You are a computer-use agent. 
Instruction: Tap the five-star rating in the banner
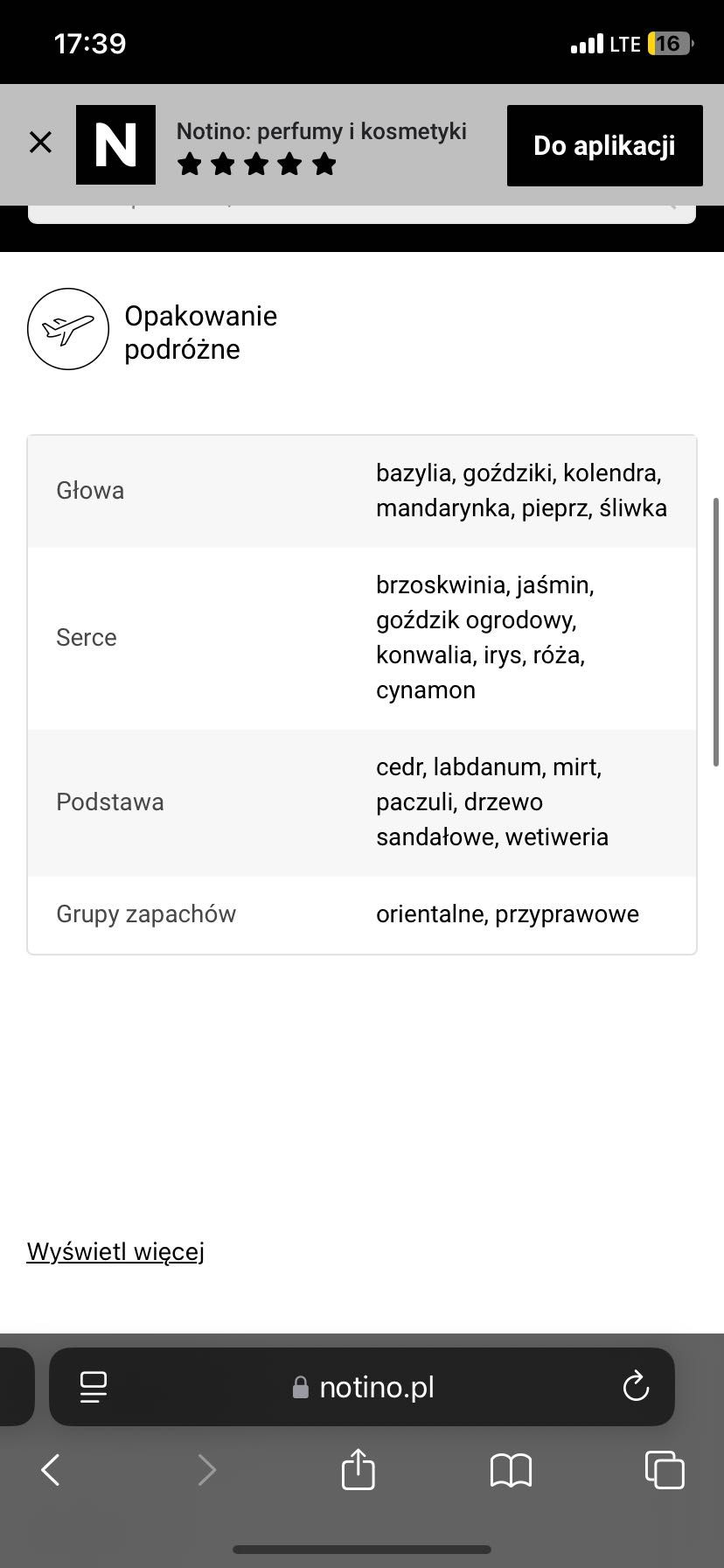[x=257, y=164]
